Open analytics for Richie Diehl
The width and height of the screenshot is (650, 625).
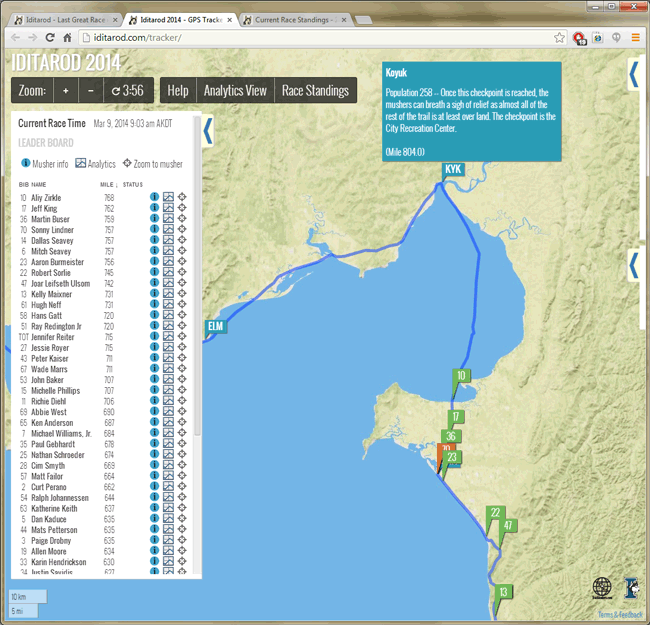[168, 401]
